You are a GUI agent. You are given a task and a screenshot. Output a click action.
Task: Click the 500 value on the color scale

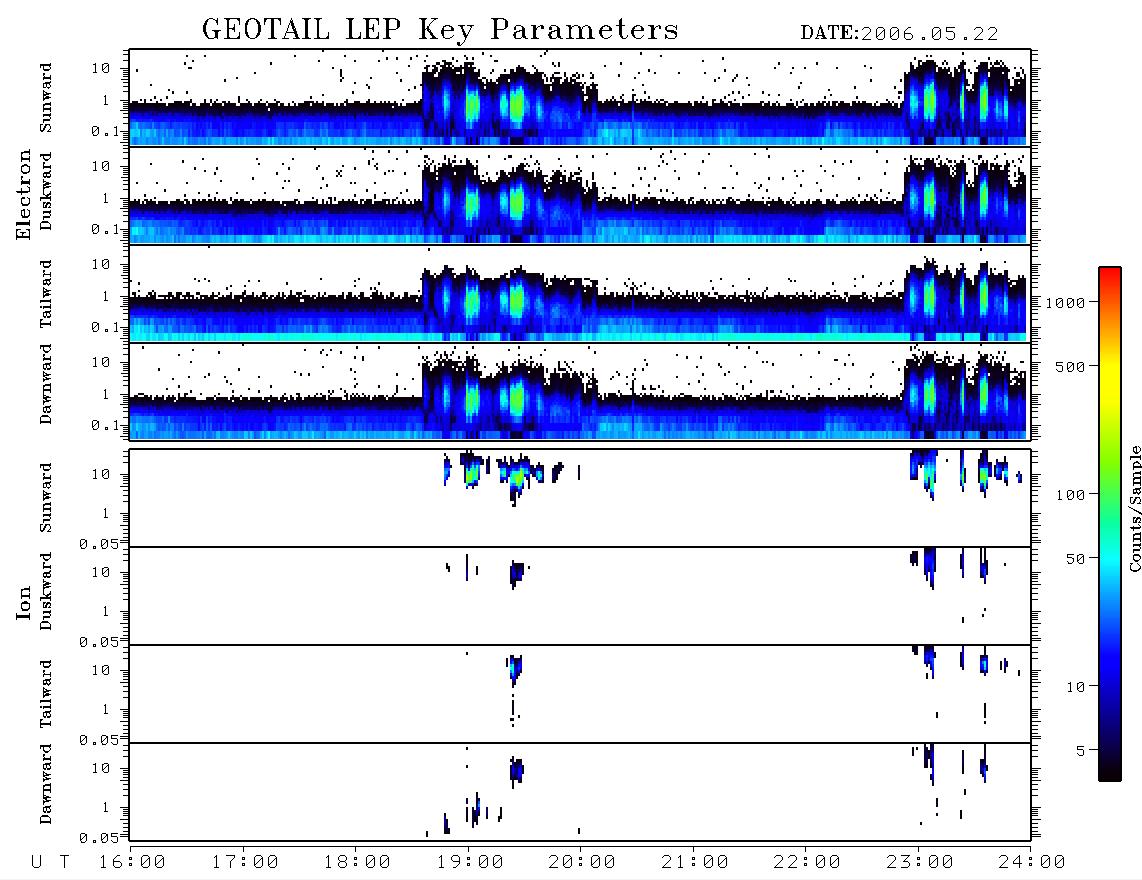pyautogui.click(x=1071, y=366)
